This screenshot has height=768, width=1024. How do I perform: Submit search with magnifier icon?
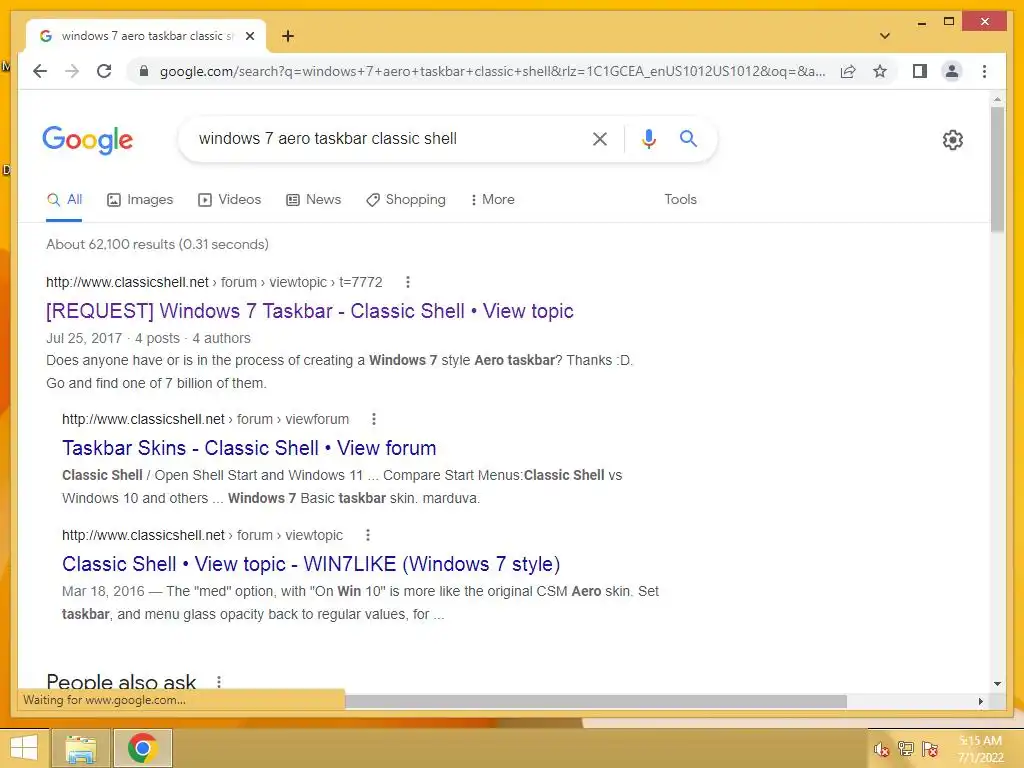tap(688, 138)
